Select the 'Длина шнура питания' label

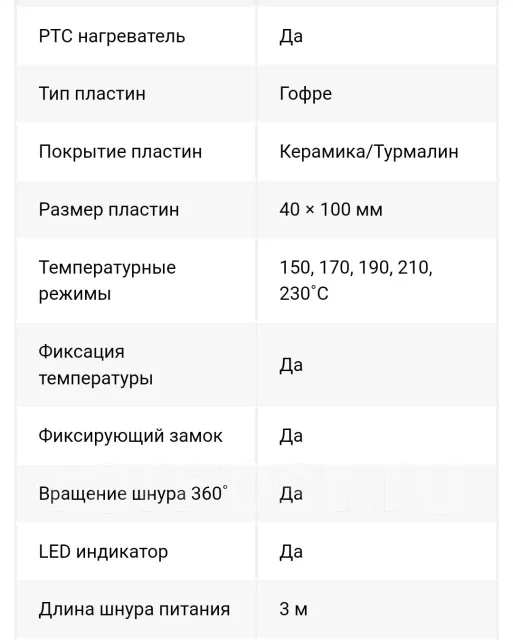(x=134, y=609)
